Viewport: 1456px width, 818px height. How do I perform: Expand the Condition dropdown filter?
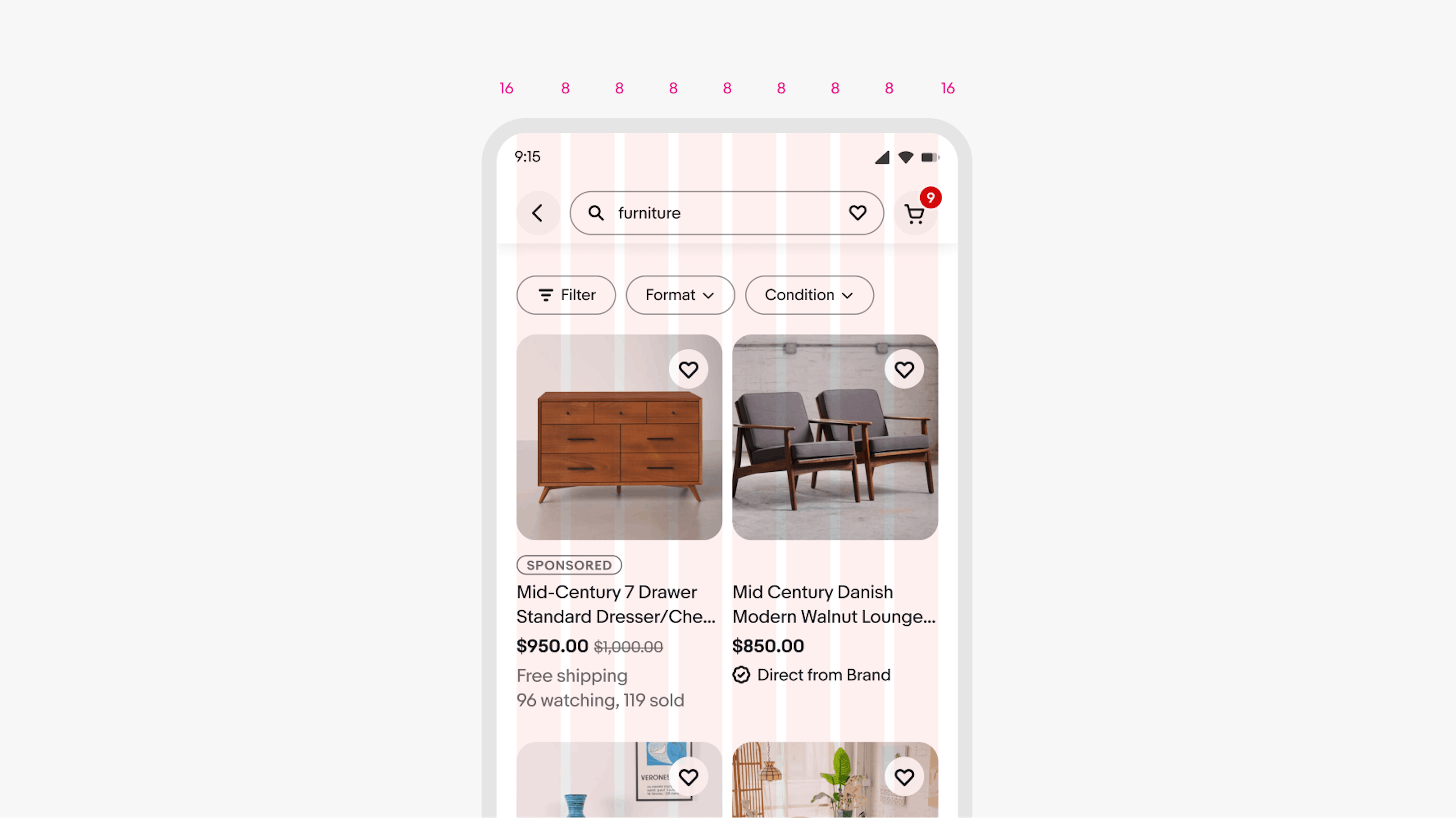click(808, 294)
